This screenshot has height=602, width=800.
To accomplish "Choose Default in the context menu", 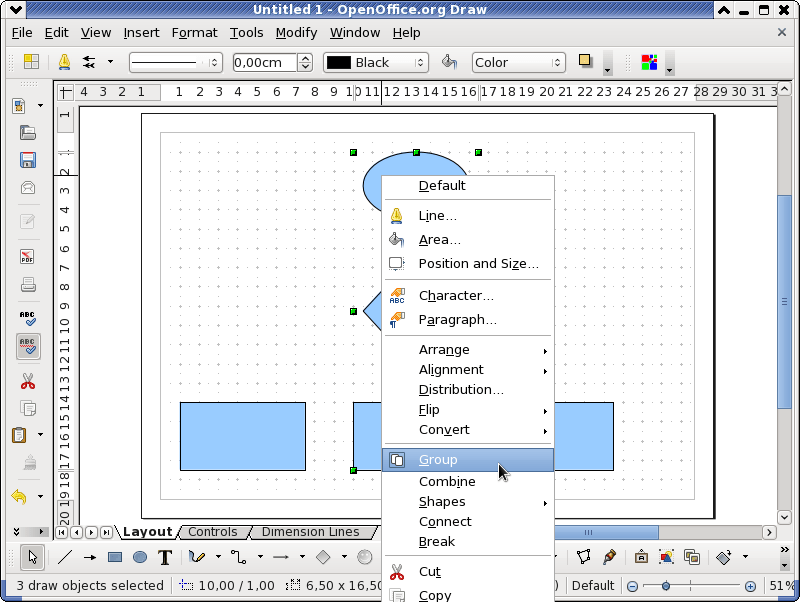I will pyautogui.click(x=468, y=186).
